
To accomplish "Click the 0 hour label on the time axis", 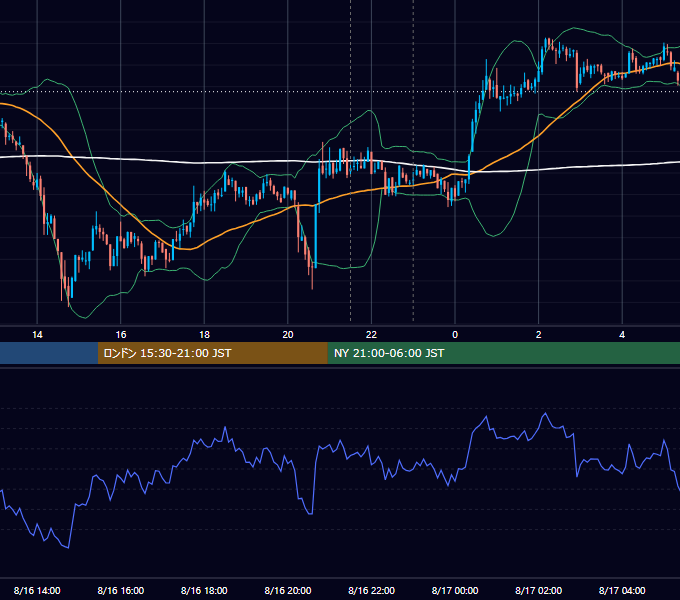I will (x=455, y=335).
